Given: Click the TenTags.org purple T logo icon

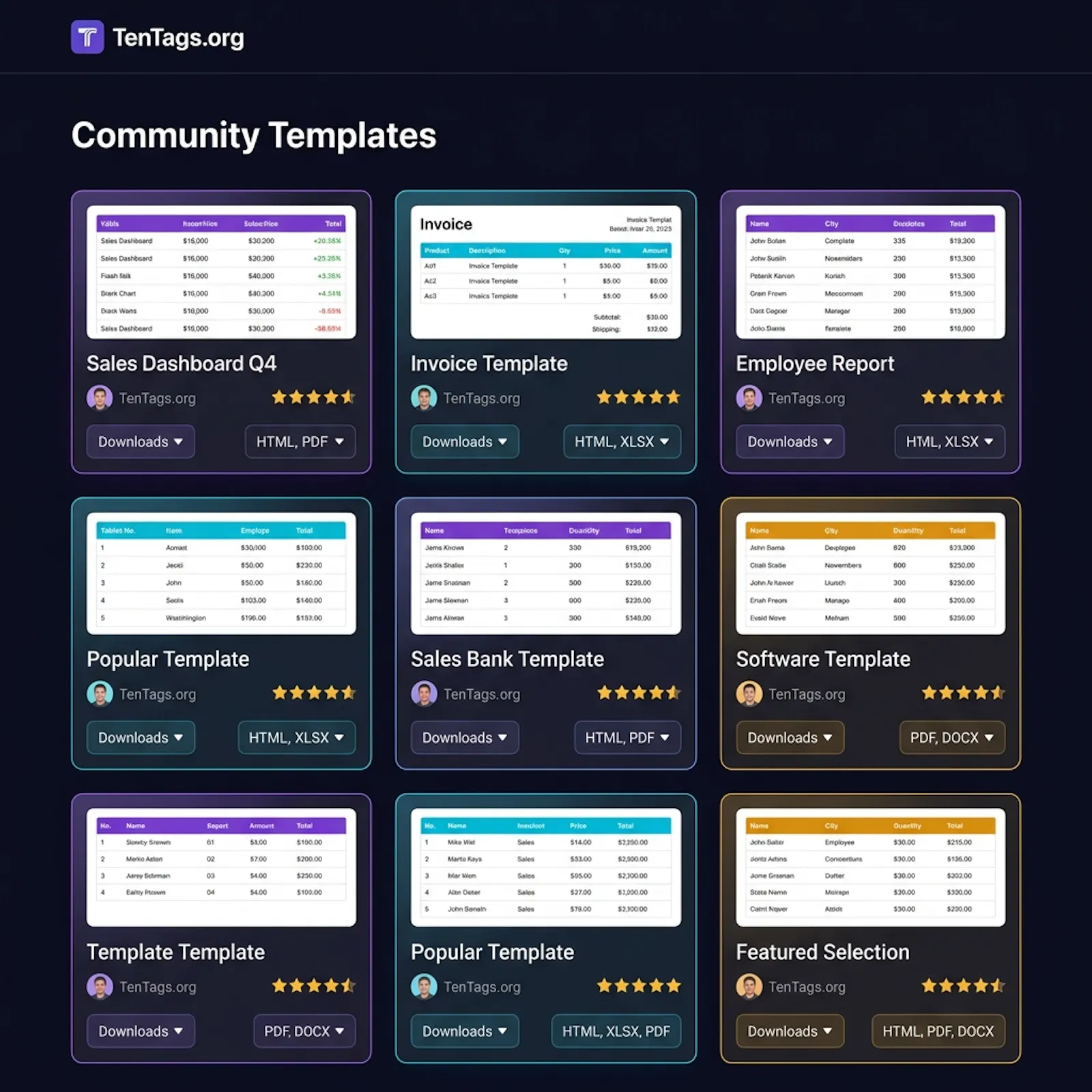Looking at the screenshot, I should (x=87, y=37).
